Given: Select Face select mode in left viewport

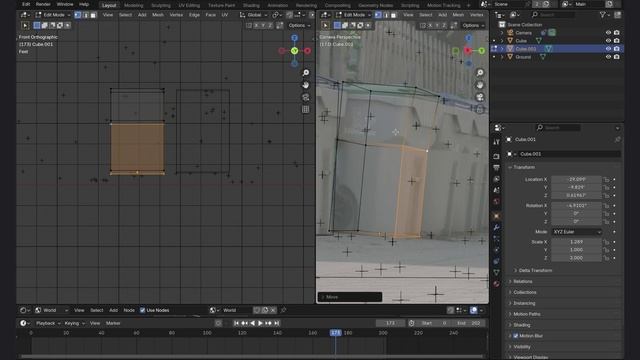Looking at the screenshot, I should pyautogui.click(x=93, y=15).
